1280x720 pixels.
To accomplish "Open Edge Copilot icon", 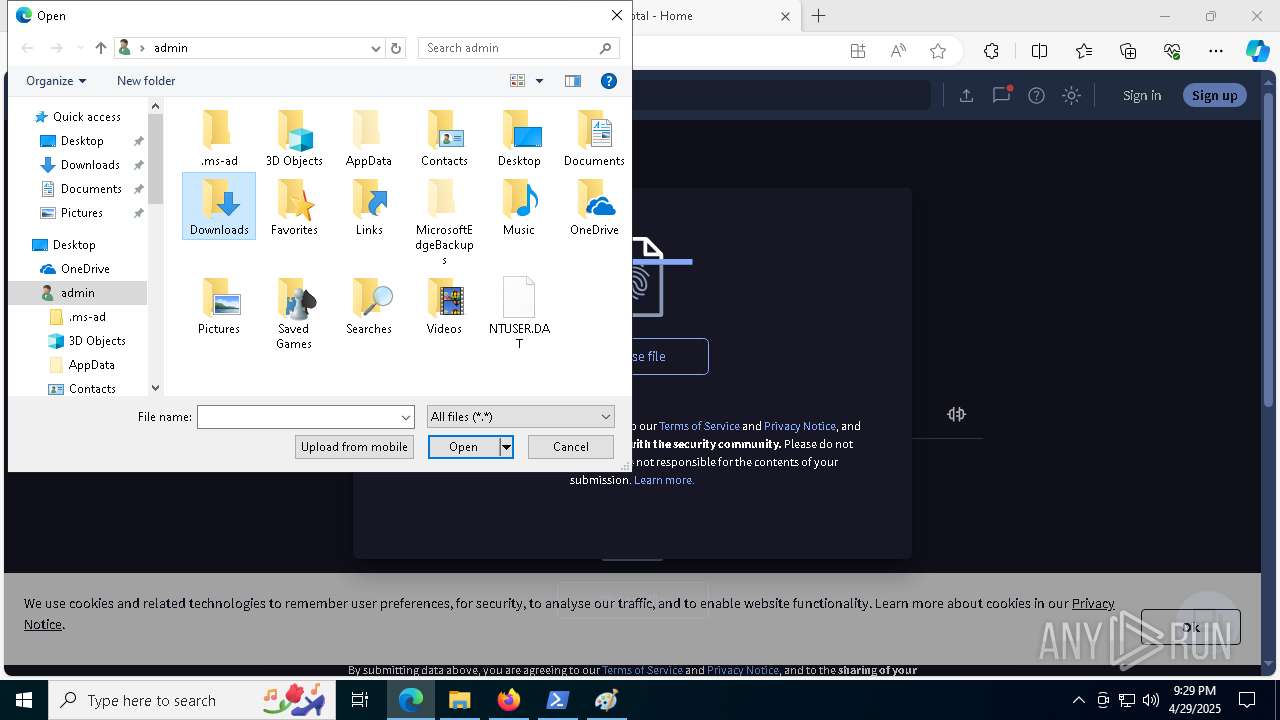I will (1257, 51).
